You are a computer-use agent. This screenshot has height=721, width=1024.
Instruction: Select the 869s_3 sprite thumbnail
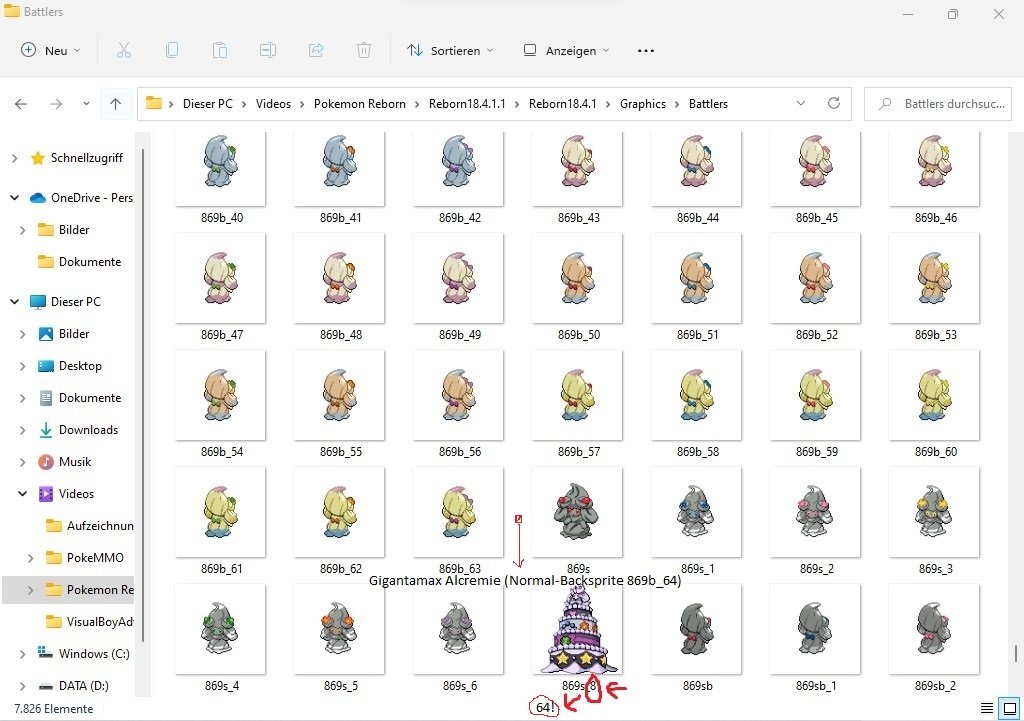point(935,512)
